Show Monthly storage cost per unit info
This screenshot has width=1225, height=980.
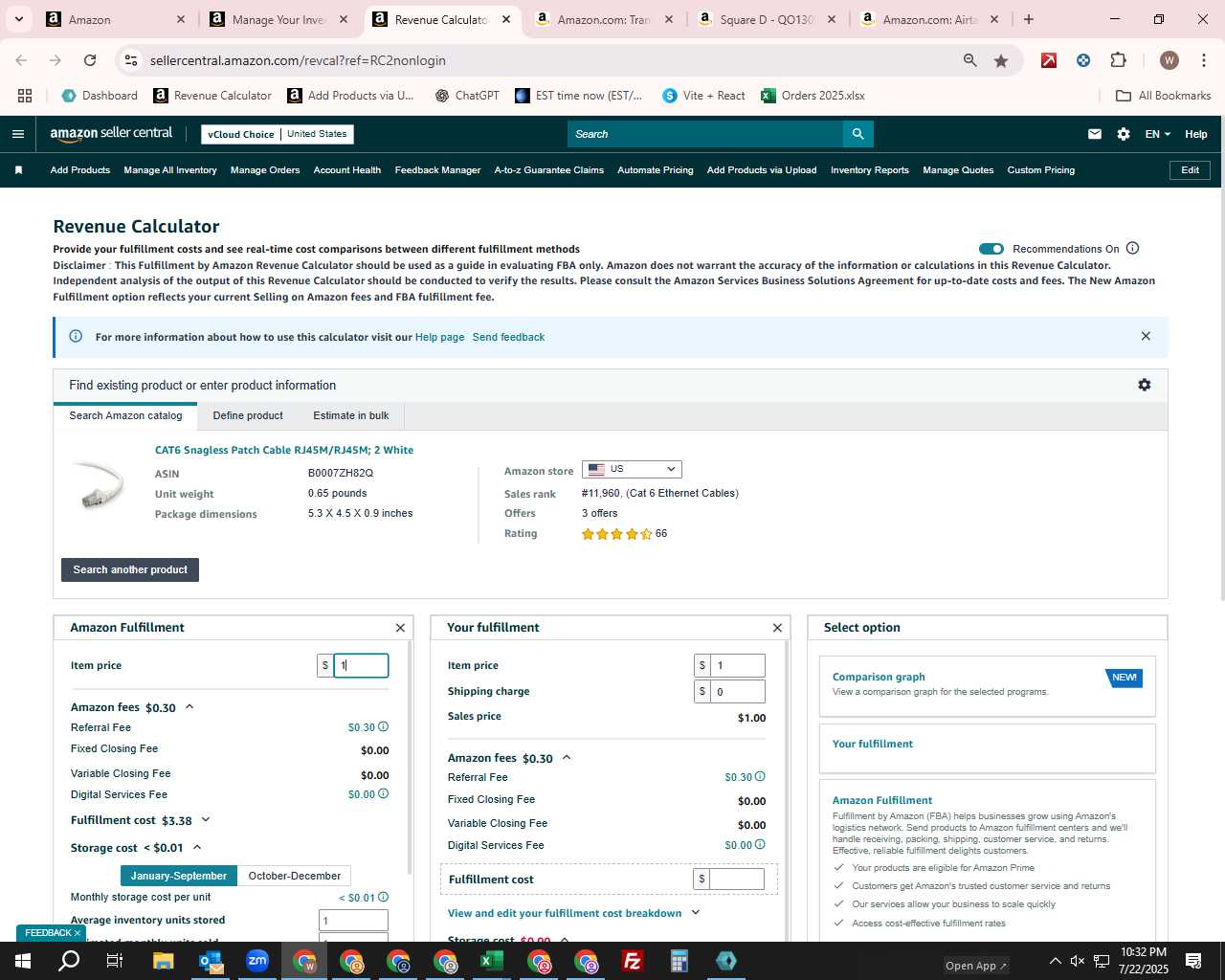(x=383, y=898)
